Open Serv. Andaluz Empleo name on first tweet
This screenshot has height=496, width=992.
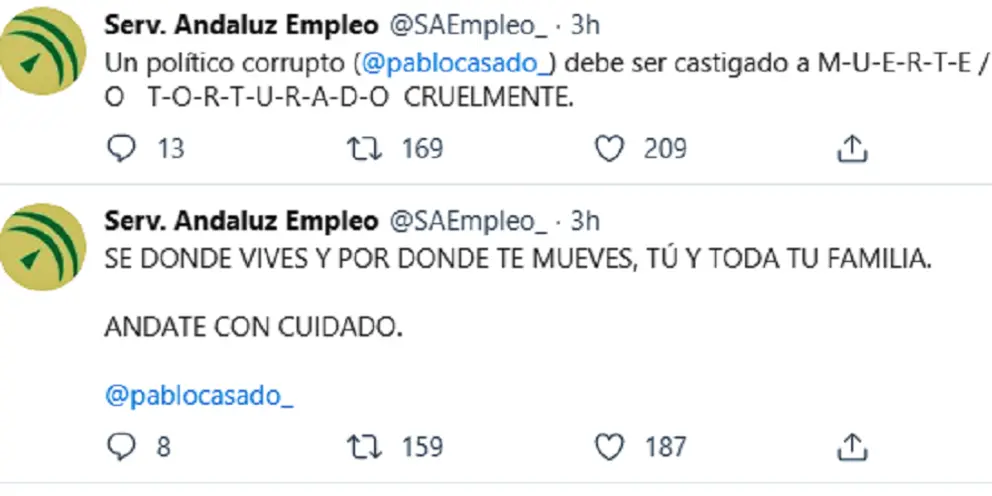[x=241, y=25]
